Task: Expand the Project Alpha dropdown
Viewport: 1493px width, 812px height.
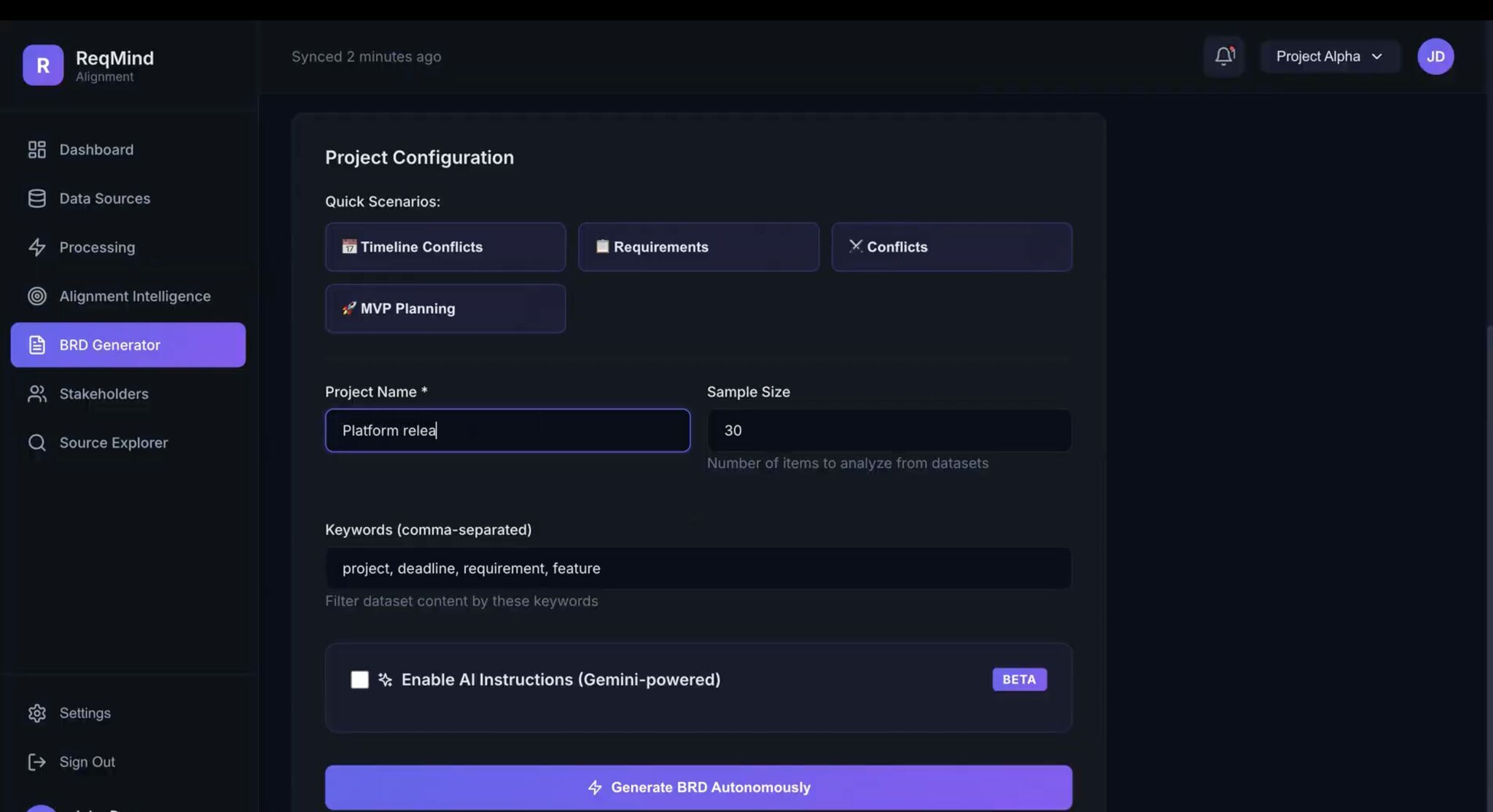Action: [1330, 56]
